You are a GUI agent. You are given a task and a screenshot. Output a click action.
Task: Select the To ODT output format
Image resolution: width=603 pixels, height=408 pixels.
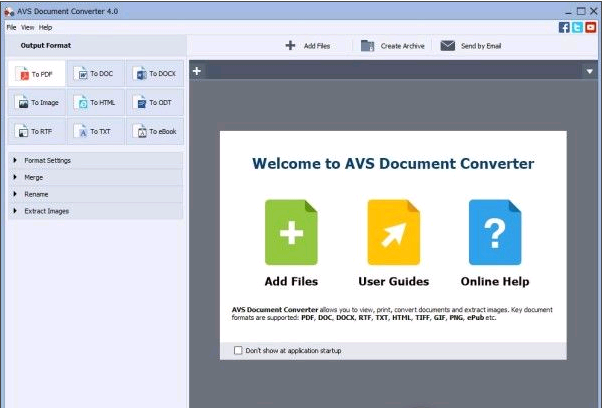pos(155,102)
